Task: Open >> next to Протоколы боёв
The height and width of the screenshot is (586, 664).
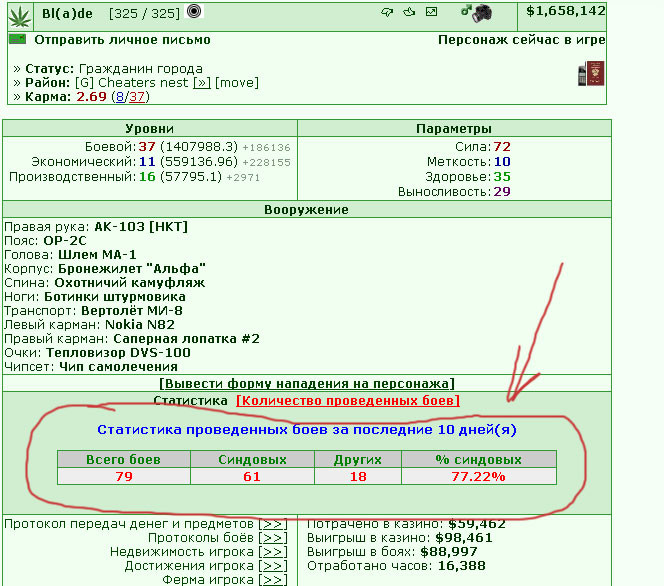Action: 273,538
